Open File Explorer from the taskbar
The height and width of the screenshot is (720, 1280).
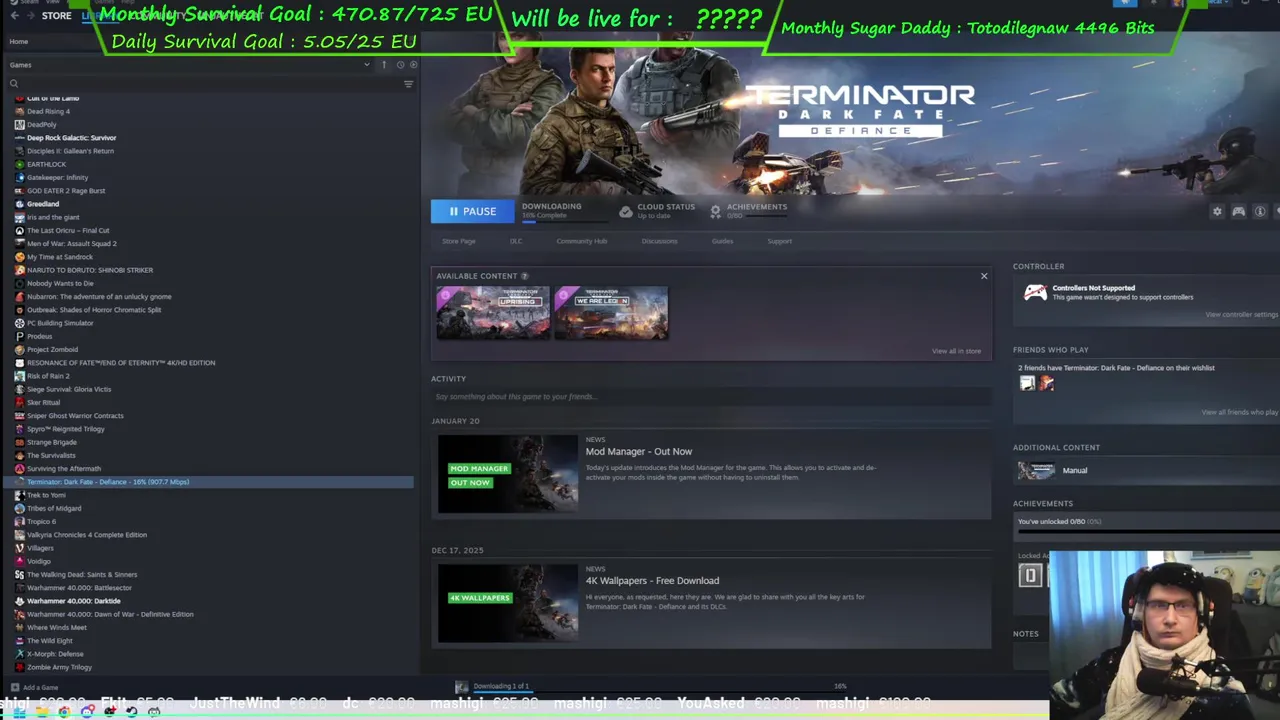(42, 711)
